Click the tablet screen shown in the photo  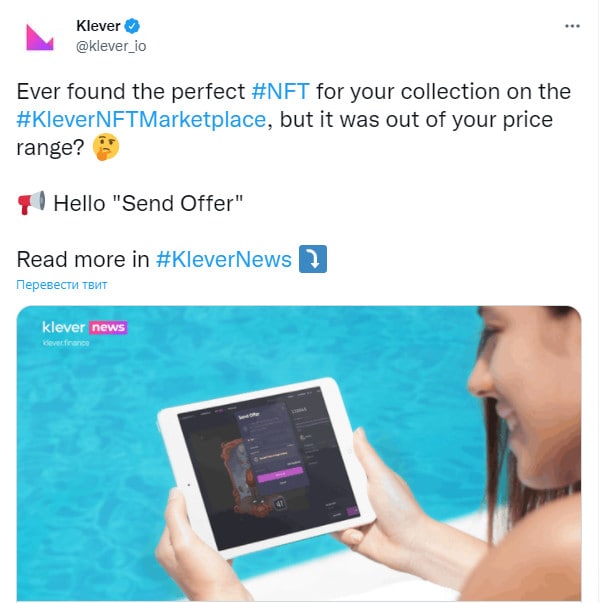(x=268, y=466)
